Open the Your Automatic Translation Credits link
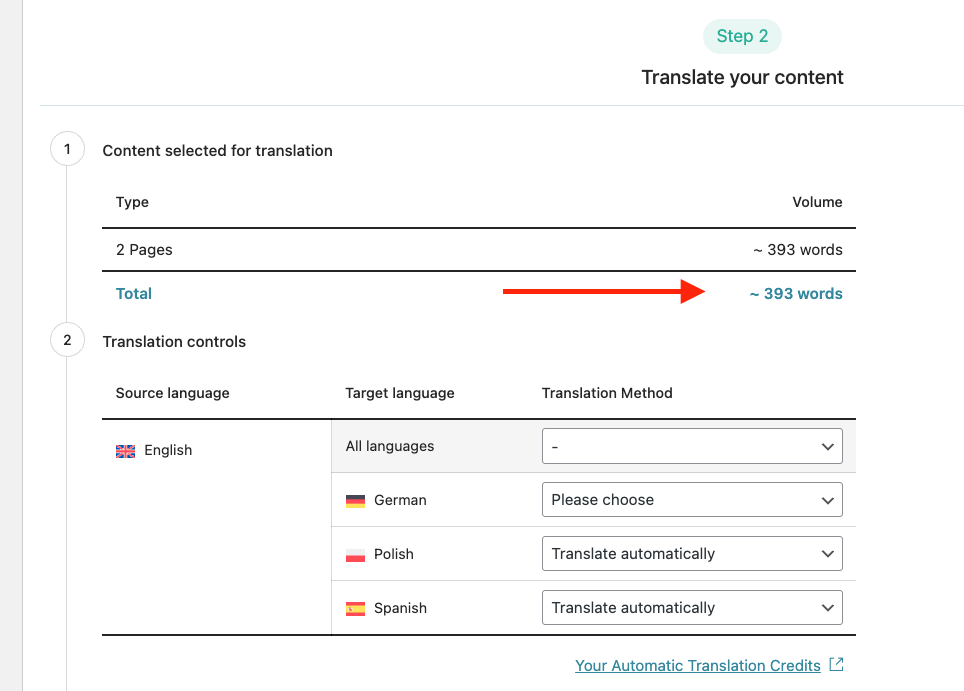964x691 pixels. point(698,666)
